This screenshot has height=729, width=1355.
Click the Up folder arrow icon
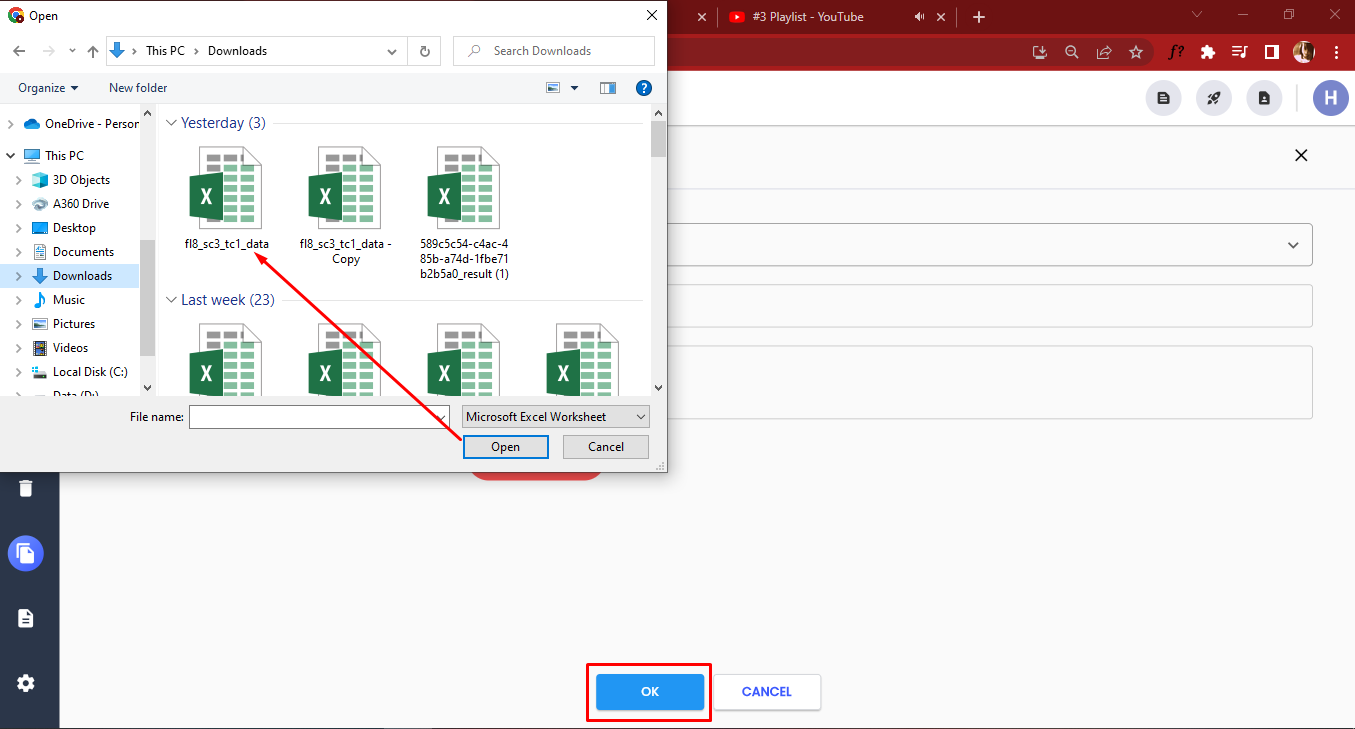(x=93, y=51)
